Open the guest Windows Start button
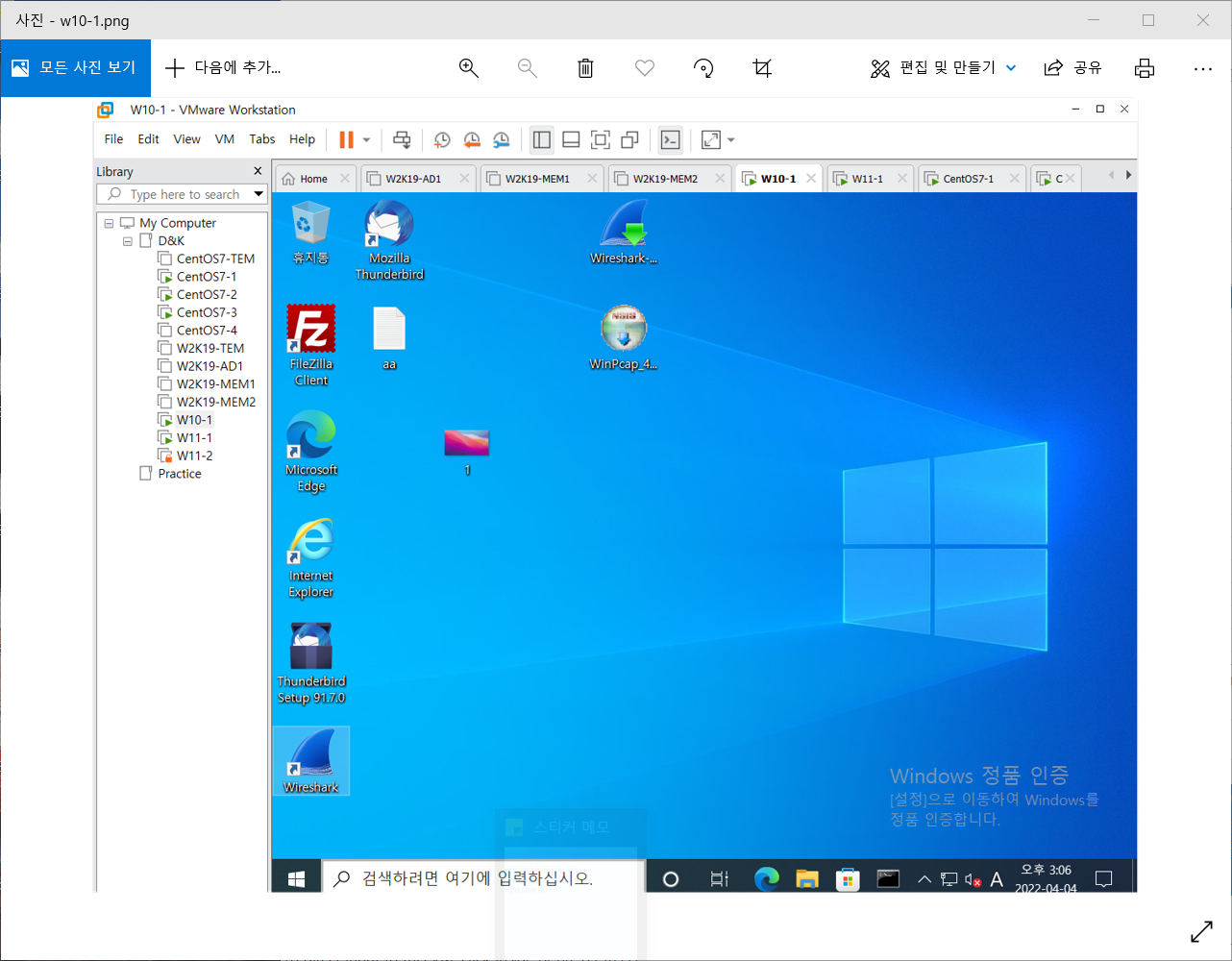This screenshot has height=961, width=1232. pyautogui.click(x=296, y=878)
